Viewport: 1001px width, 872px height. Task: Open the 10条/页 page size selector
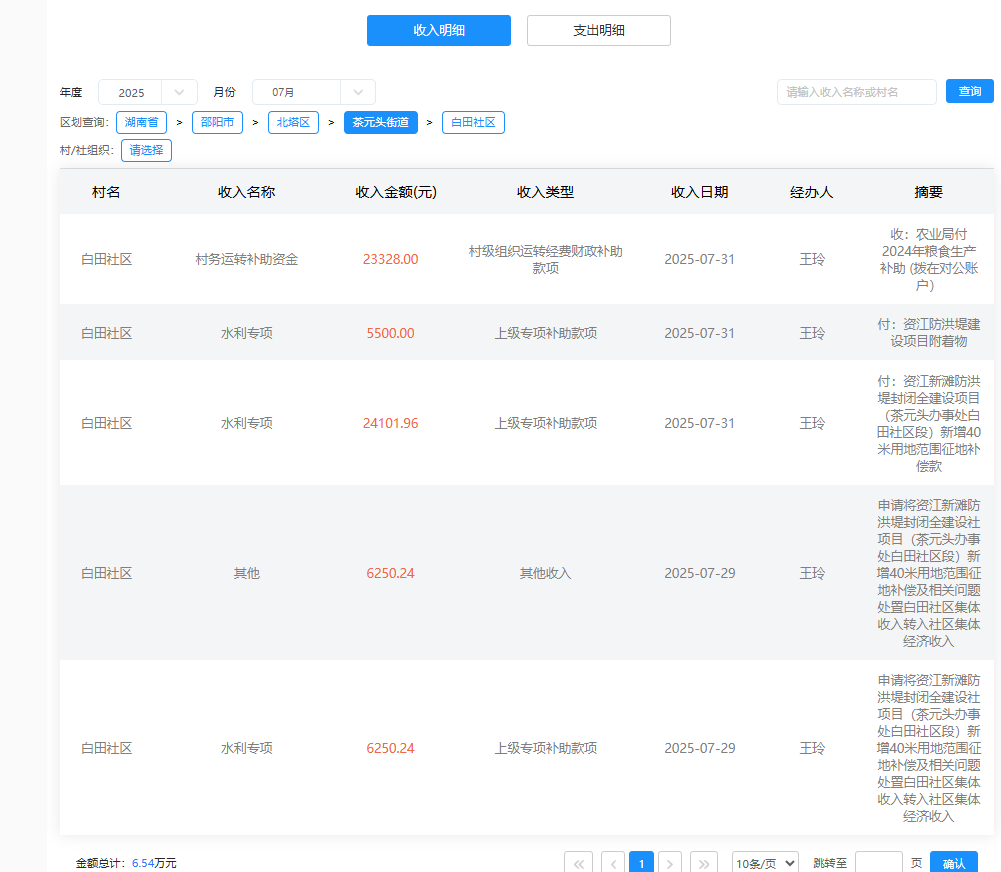(x=765, y=863)
